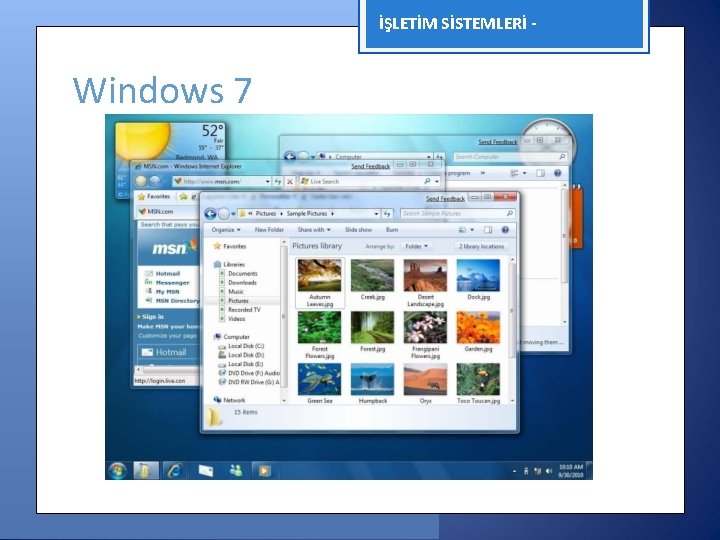The width and height of the screenshot is (720, 540).
Task: Open Live Search provider dropdown arrow
Action: coord(437,181)
